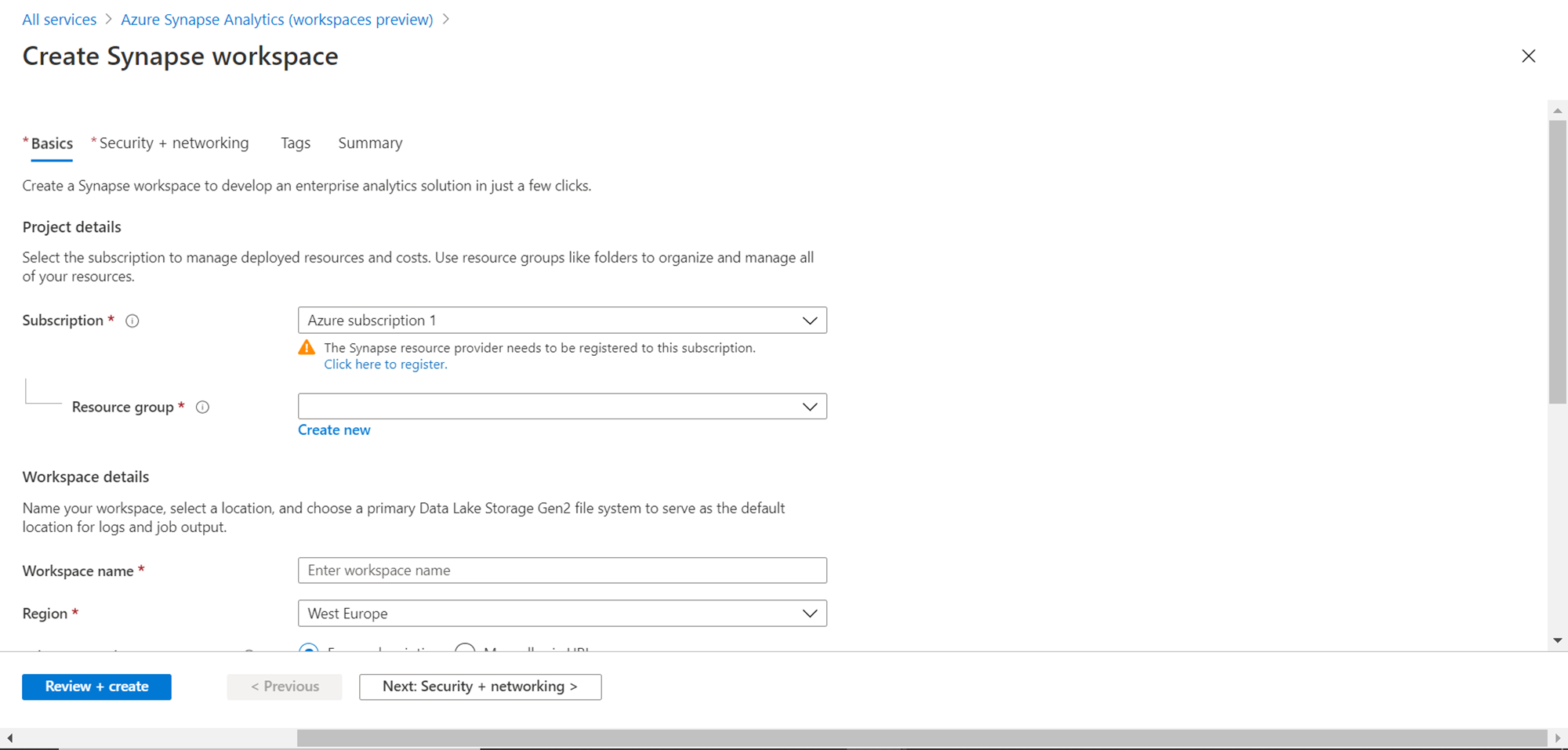Click the vertical scrollbar down arrow

(1557, 640)
